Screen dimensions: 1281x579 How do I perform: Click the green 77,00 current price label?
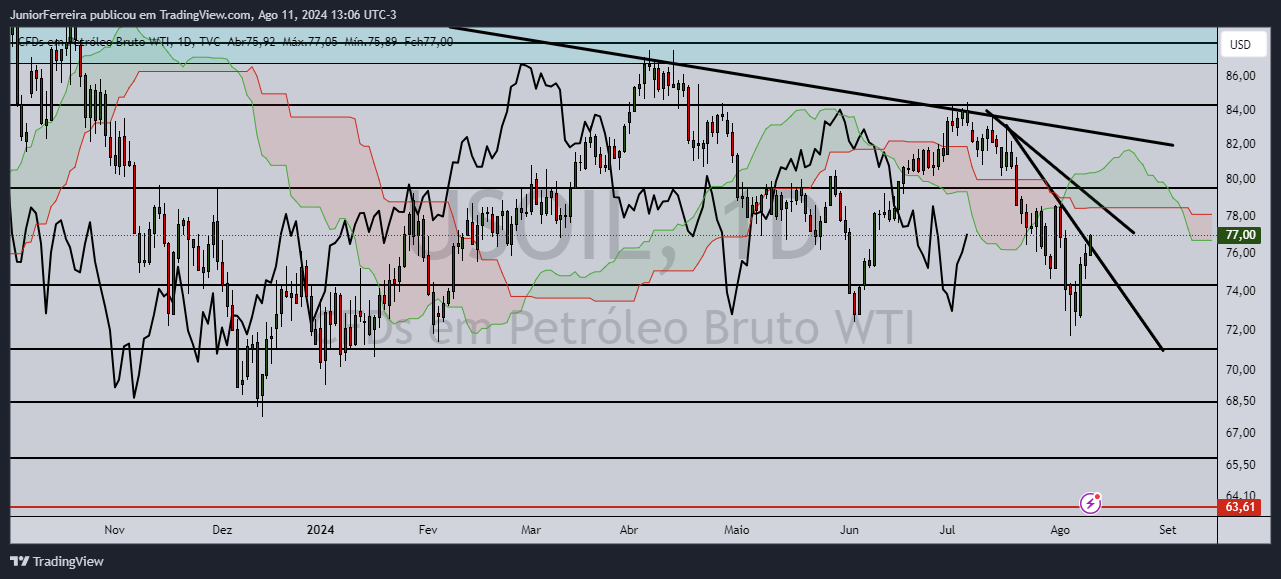click(x=1240, y=235)
